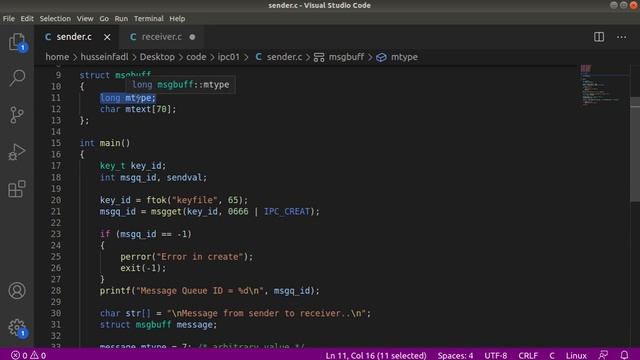640x360 pixels.
Task: Open the Selection menu
Action: (x=55, y=19)
